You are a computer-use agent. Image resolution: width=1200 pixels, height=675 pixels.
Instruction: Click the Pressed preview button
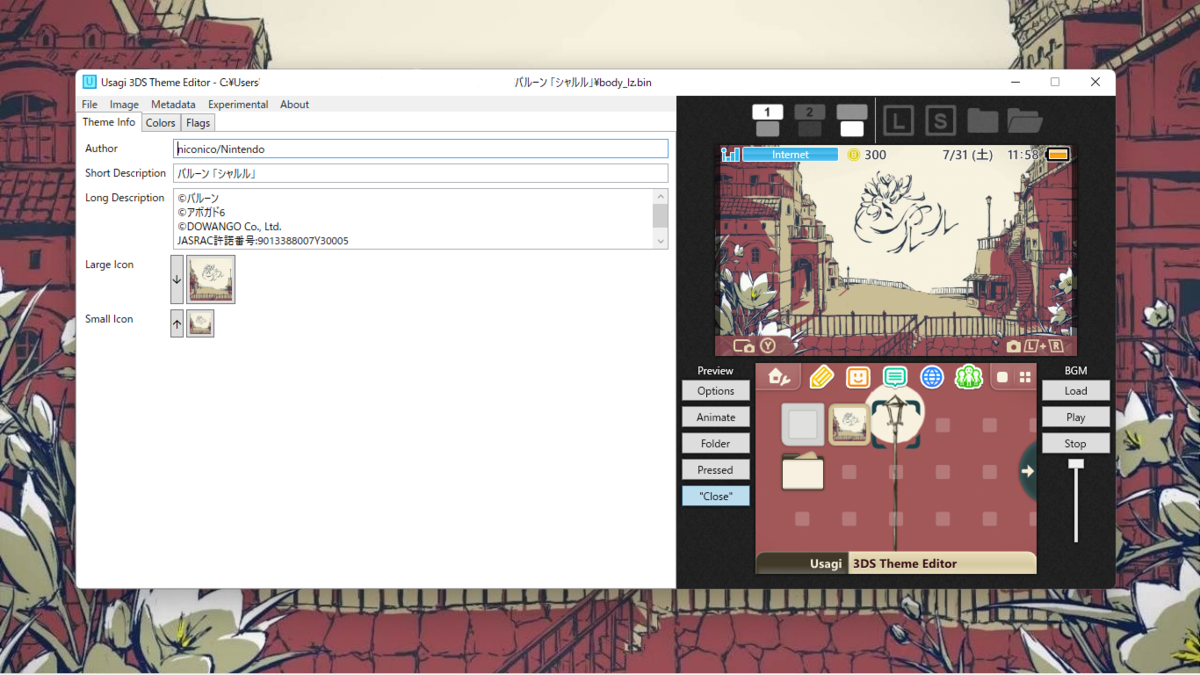(x=716, y=469)
